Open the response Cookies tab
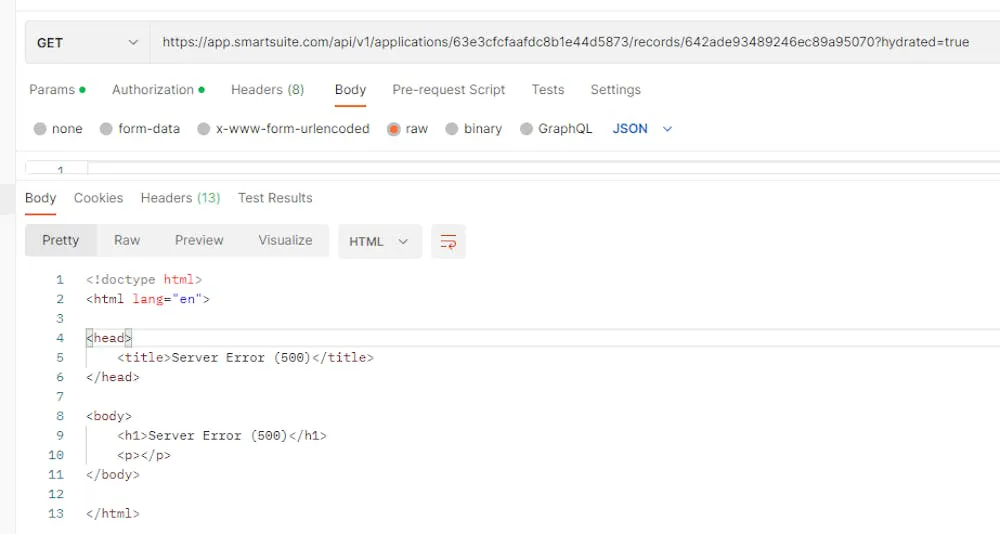This screenshot has width=1000, height=534. pyautogui.click(x=98, y=198)
